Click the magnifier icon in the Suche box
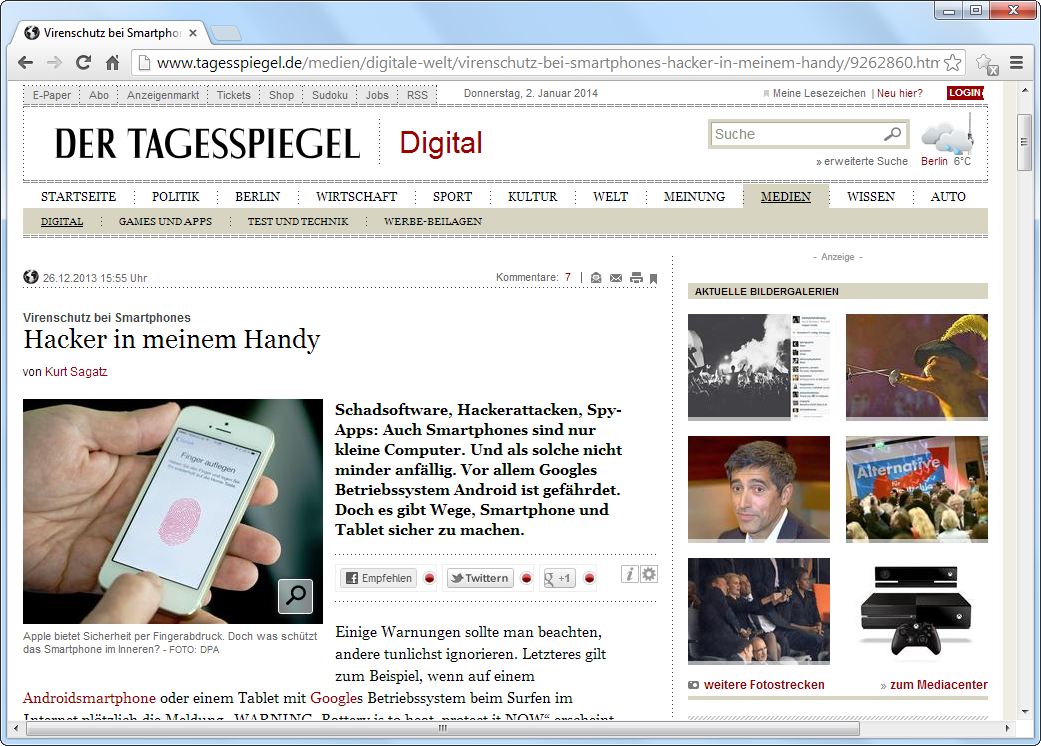 tap(892, 134)
